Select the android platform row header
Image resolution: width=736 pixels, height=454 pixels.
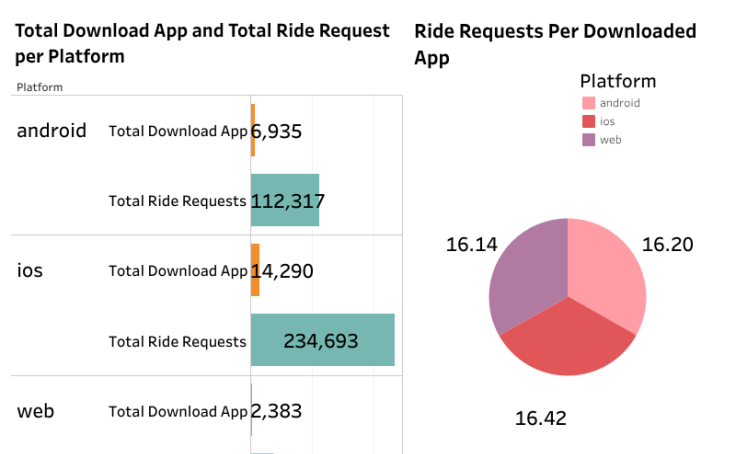(51, 130)
